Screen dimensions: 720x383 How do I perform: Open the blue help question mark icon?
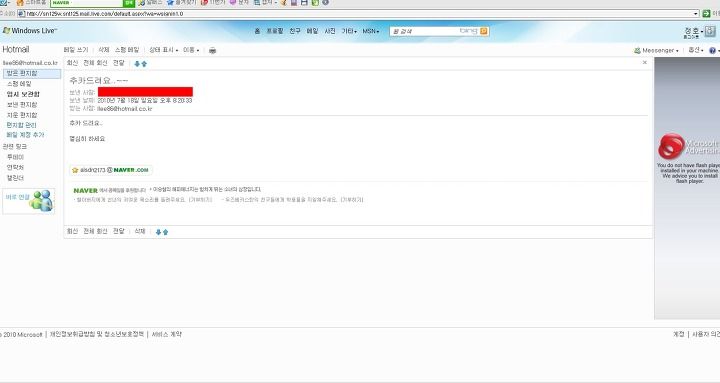point(712,51)
